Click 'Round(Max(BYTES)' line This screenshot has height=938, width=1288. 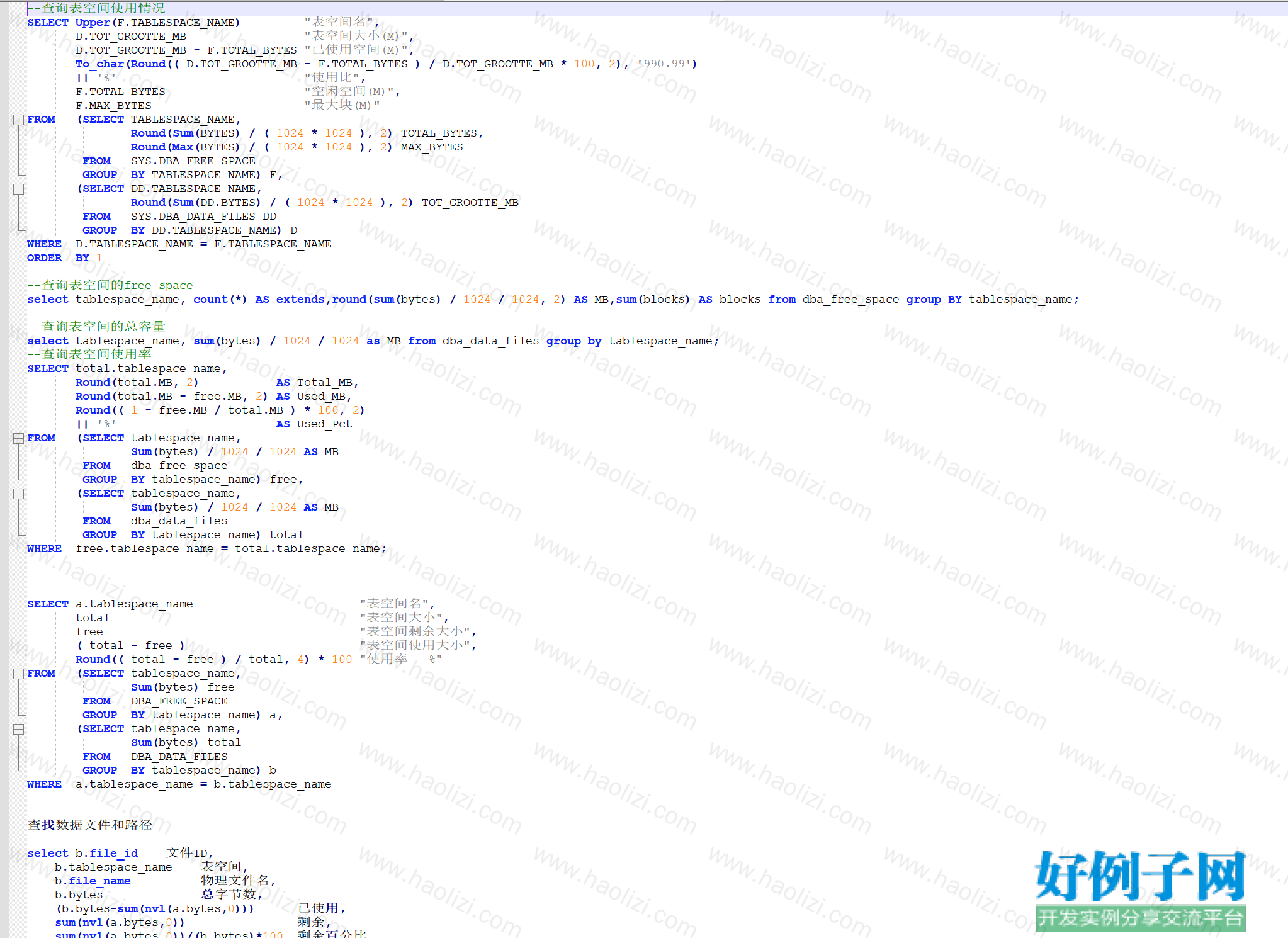point(297,147)
